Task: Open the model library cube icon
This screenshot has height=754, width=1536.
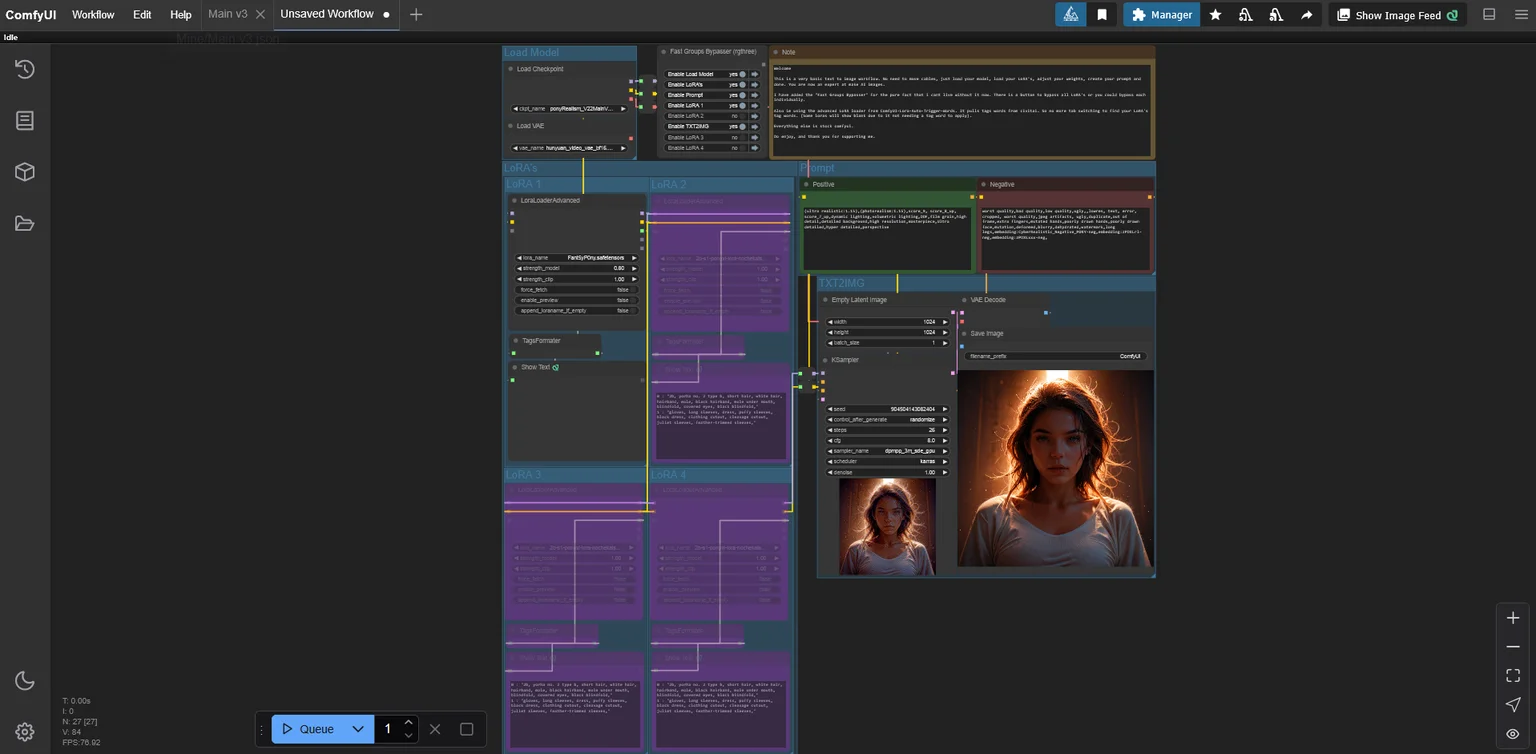Action: coord(25,172)
